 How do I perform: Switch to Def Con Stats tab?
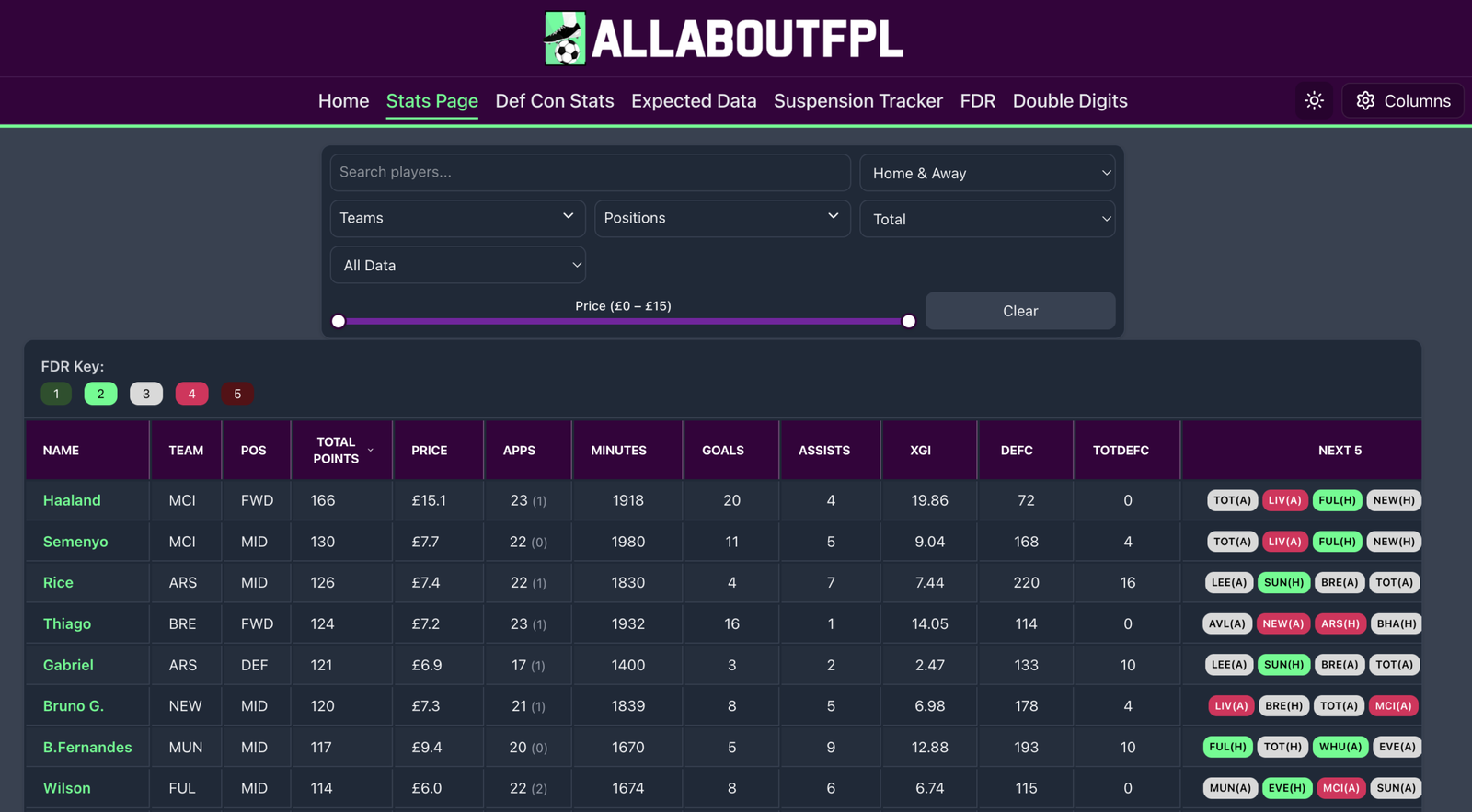555,100
